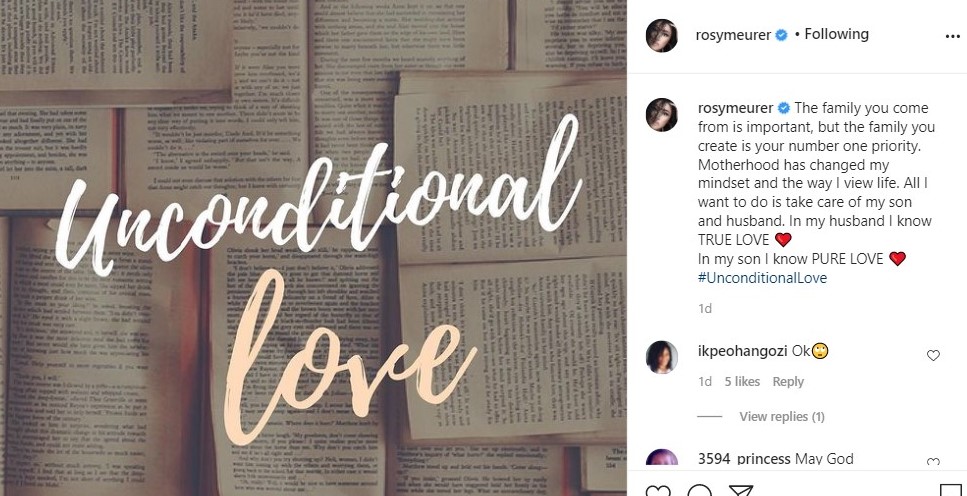Open rosymeurer profile picture in header
Image resolution: width=967 pixels, height=496 pixels.
click(662, 36)
